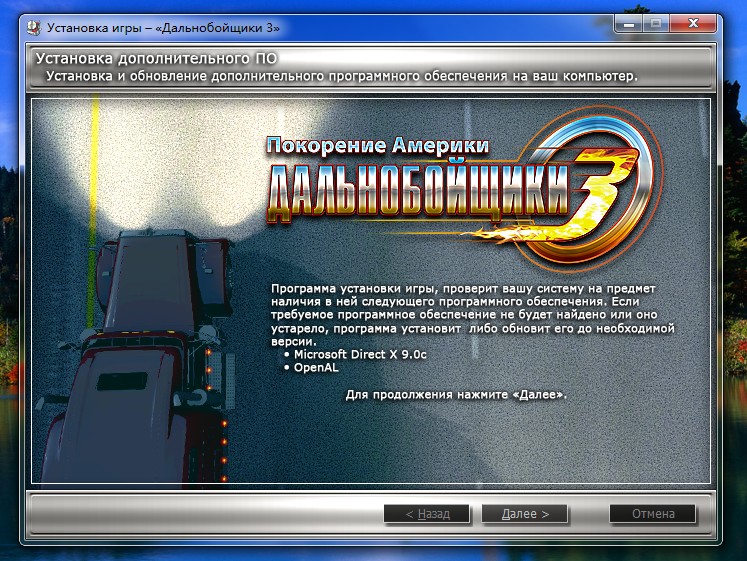Click the «OpenAL» list item
Screen dimensions: 747x561
coord(316,368)
